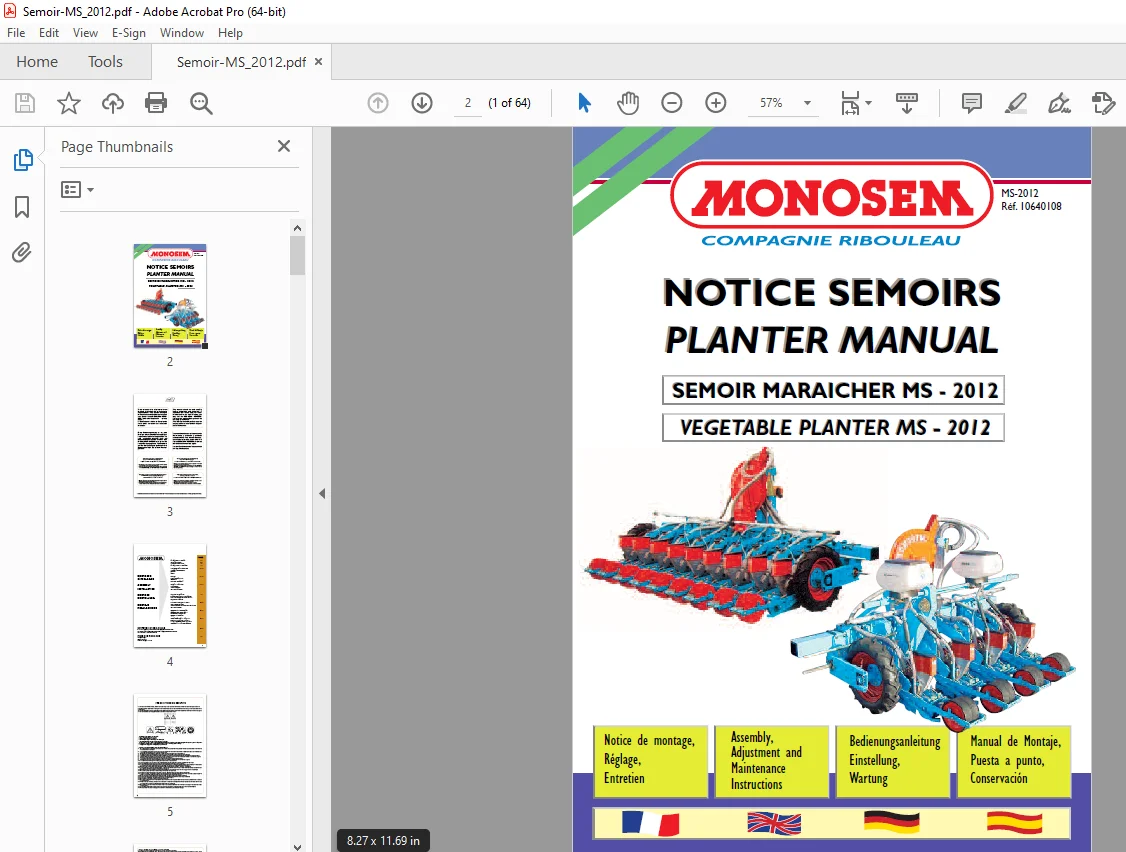Image resolution: width=1126 pixels, height=852 pixels.
Task: Click the Bedienungsanleitung yellow box text
Action: click(894, 761)
